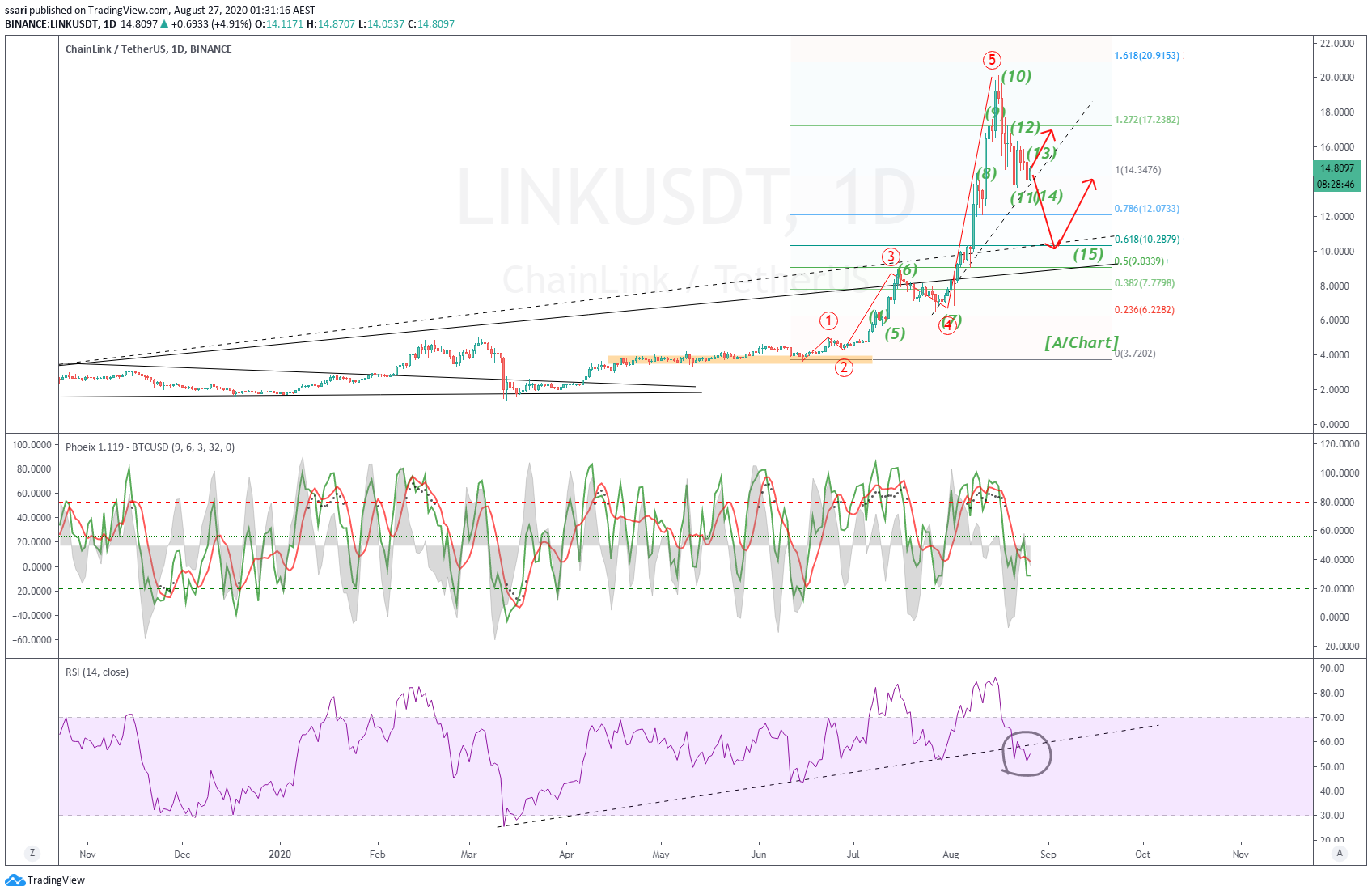Image resolution: width=1372 pixels, height=895 pixels.
Task: Click the Z timezone button in bottom-left corner
Action: (32, 853)
